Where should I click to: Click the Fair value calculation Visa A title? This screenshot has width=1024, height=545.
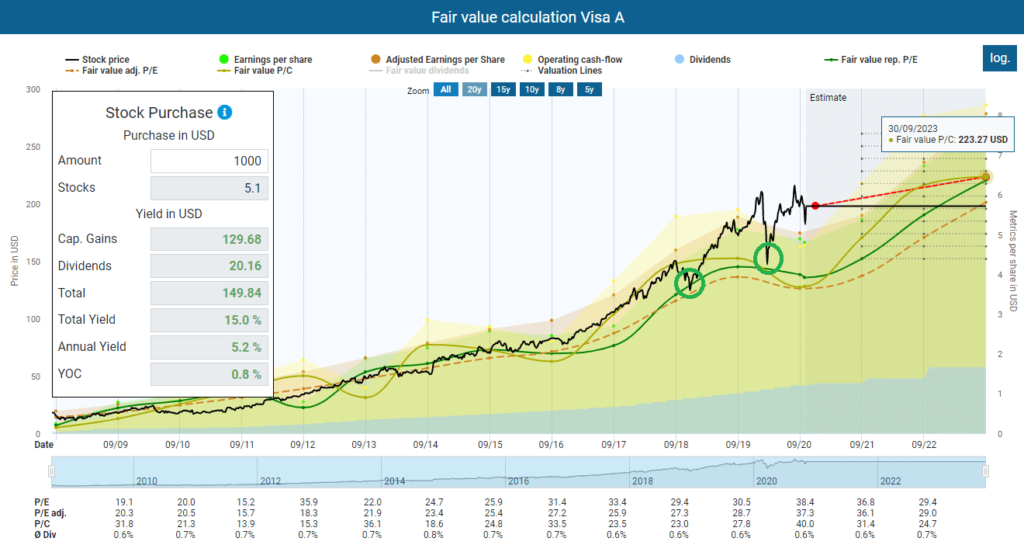tap(528, 17)
